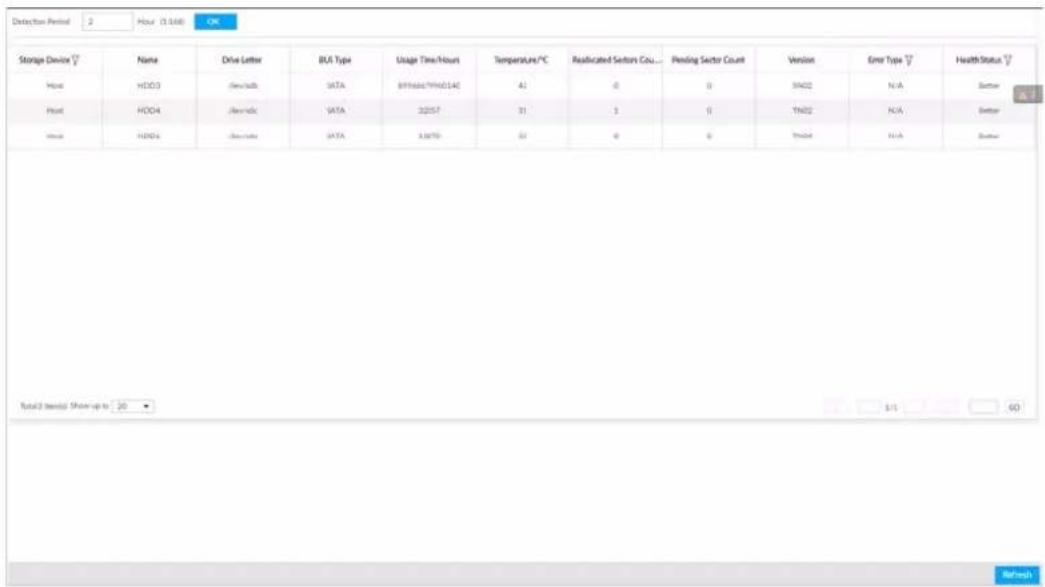This screenshot has height=587, width=1045.
Task: Open the Error Type filter funnel icon
Action: (x=909, y=60)
